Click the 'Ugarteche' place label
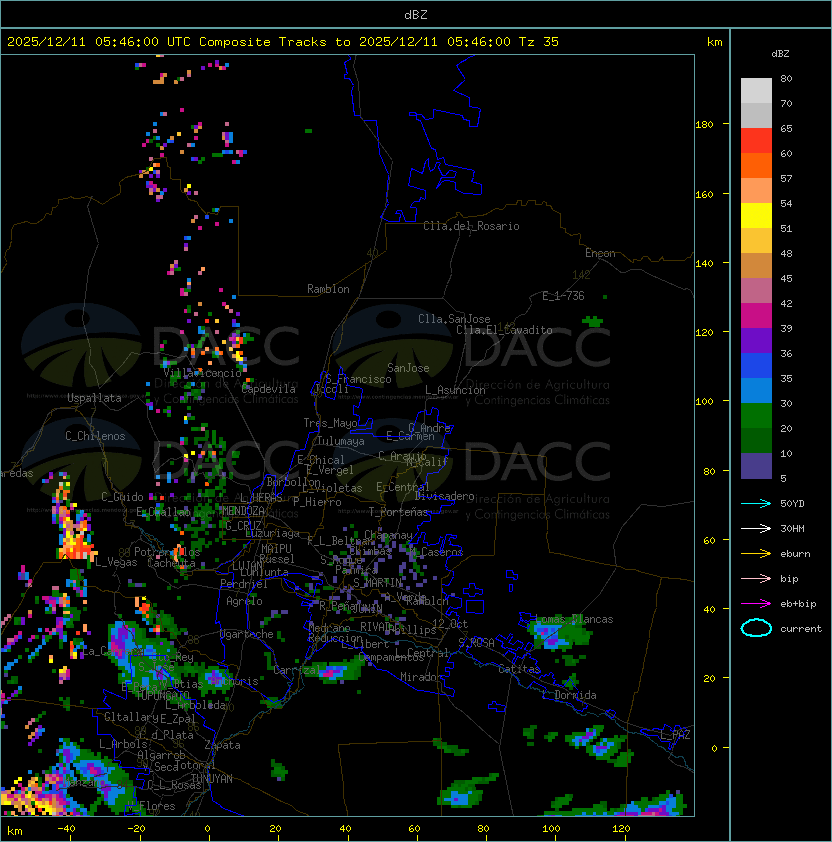Viewport: 832px width, 842px height. click(x=247, y=634)
